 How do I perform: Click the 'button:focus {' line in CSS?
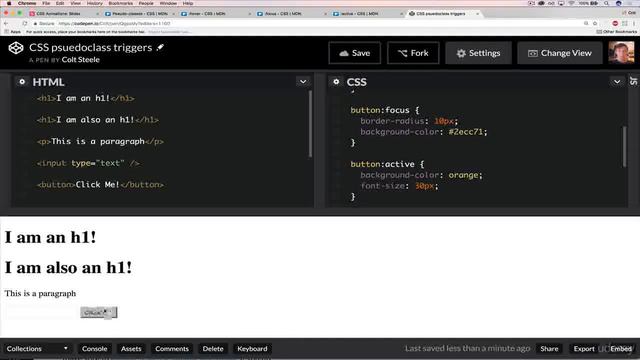point(384,110)
